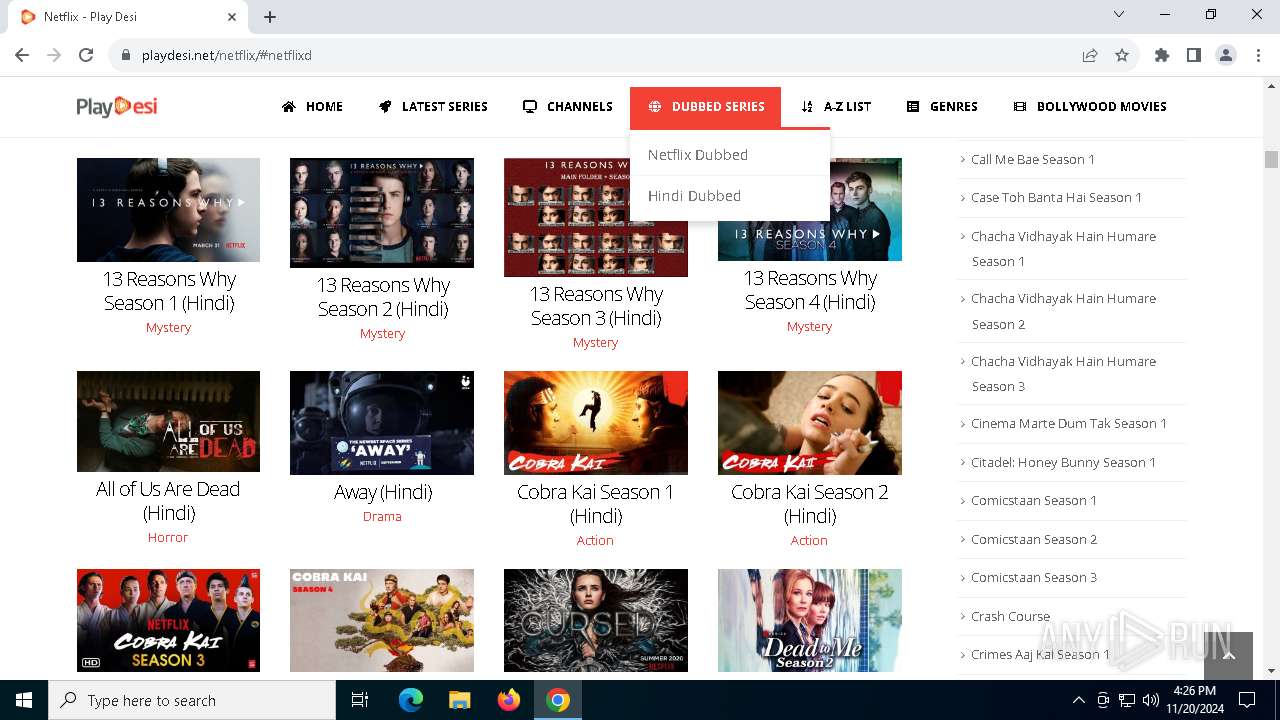
Task: Open Call Me Bae Season 1 link
Action: pyautogui.click(x=1033, y=159)
